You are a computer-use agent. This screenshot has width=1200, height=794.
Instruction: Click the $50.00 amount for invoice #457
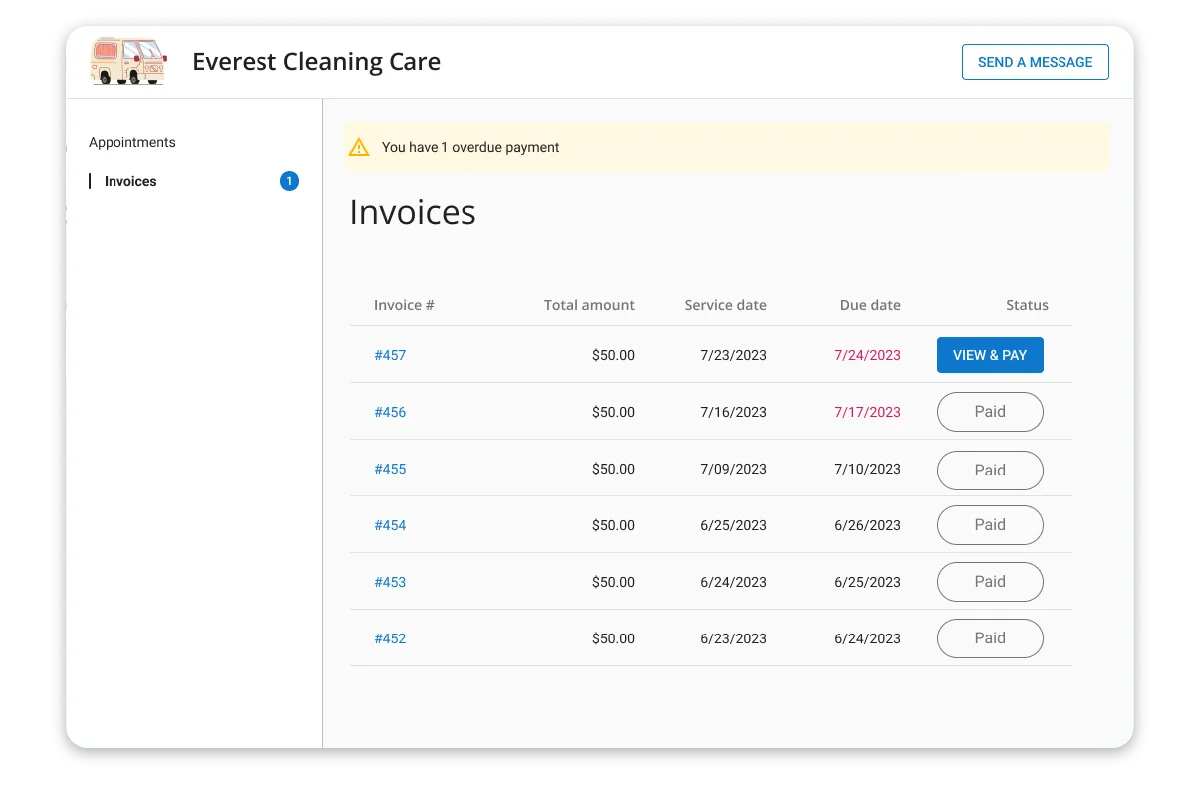pos(613,355)
